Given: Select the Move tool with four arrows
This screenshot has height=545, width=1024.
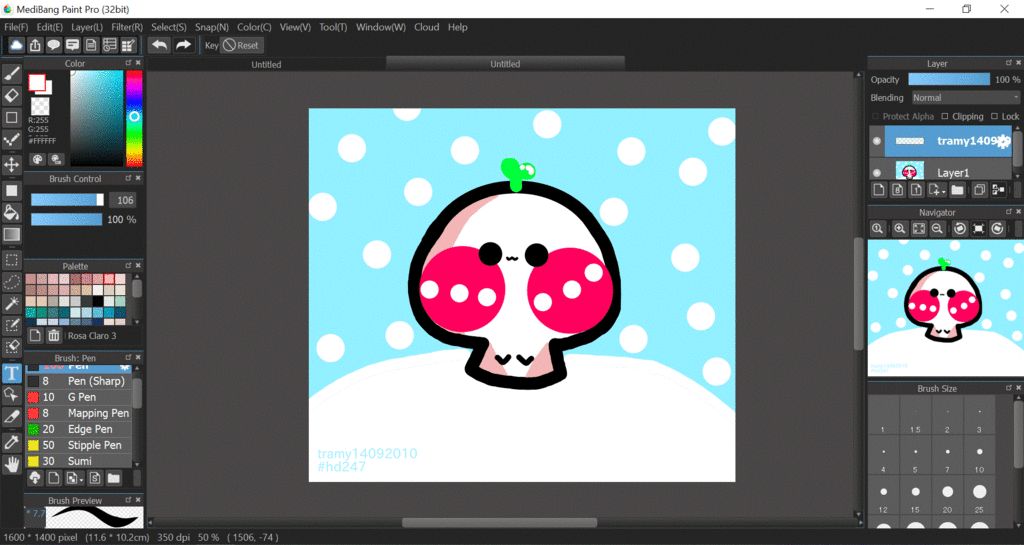Looking at the screenshot, I should [x=12, y=164].
